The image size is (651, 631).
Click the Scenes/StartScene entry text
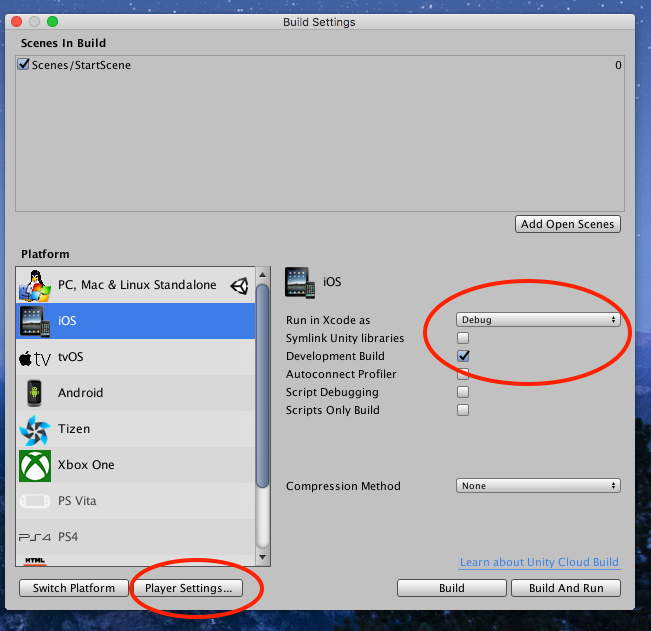point(81,65)
